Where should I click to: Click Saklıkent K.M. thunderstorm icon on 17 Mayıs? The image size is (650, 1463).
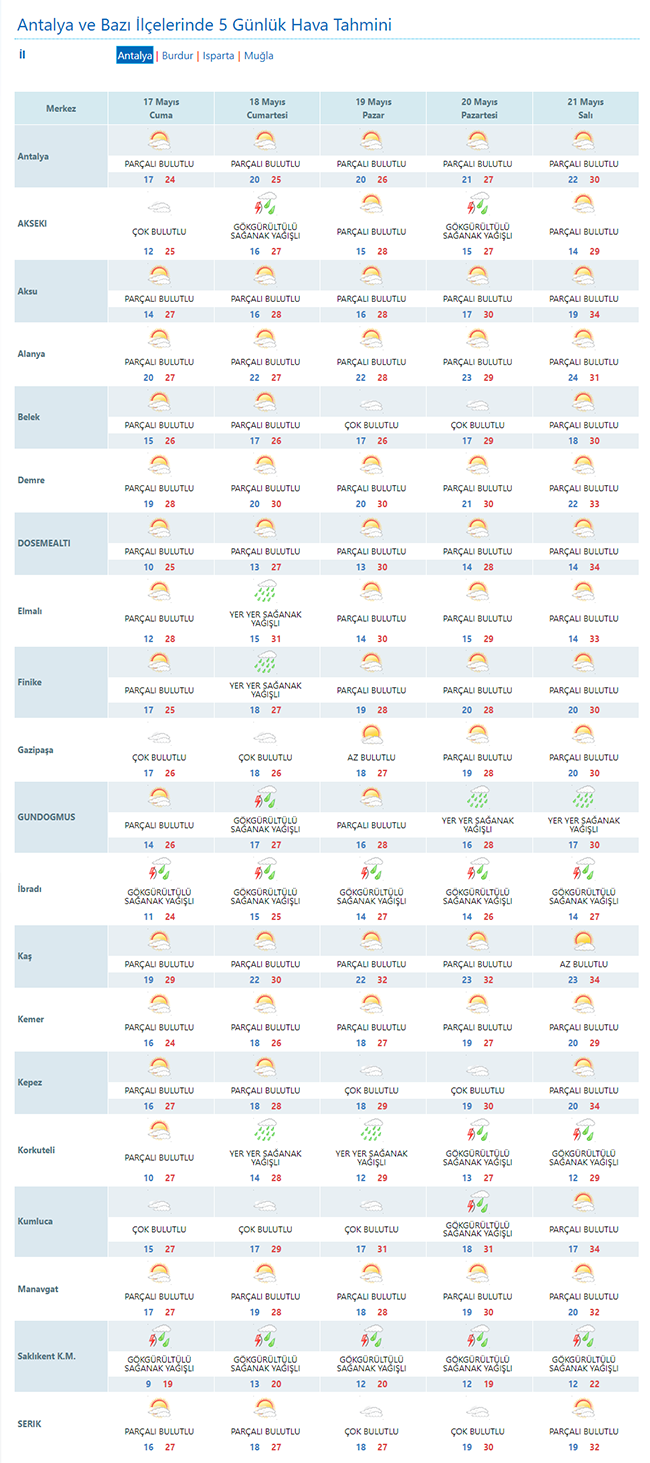tap(160, 1337)
